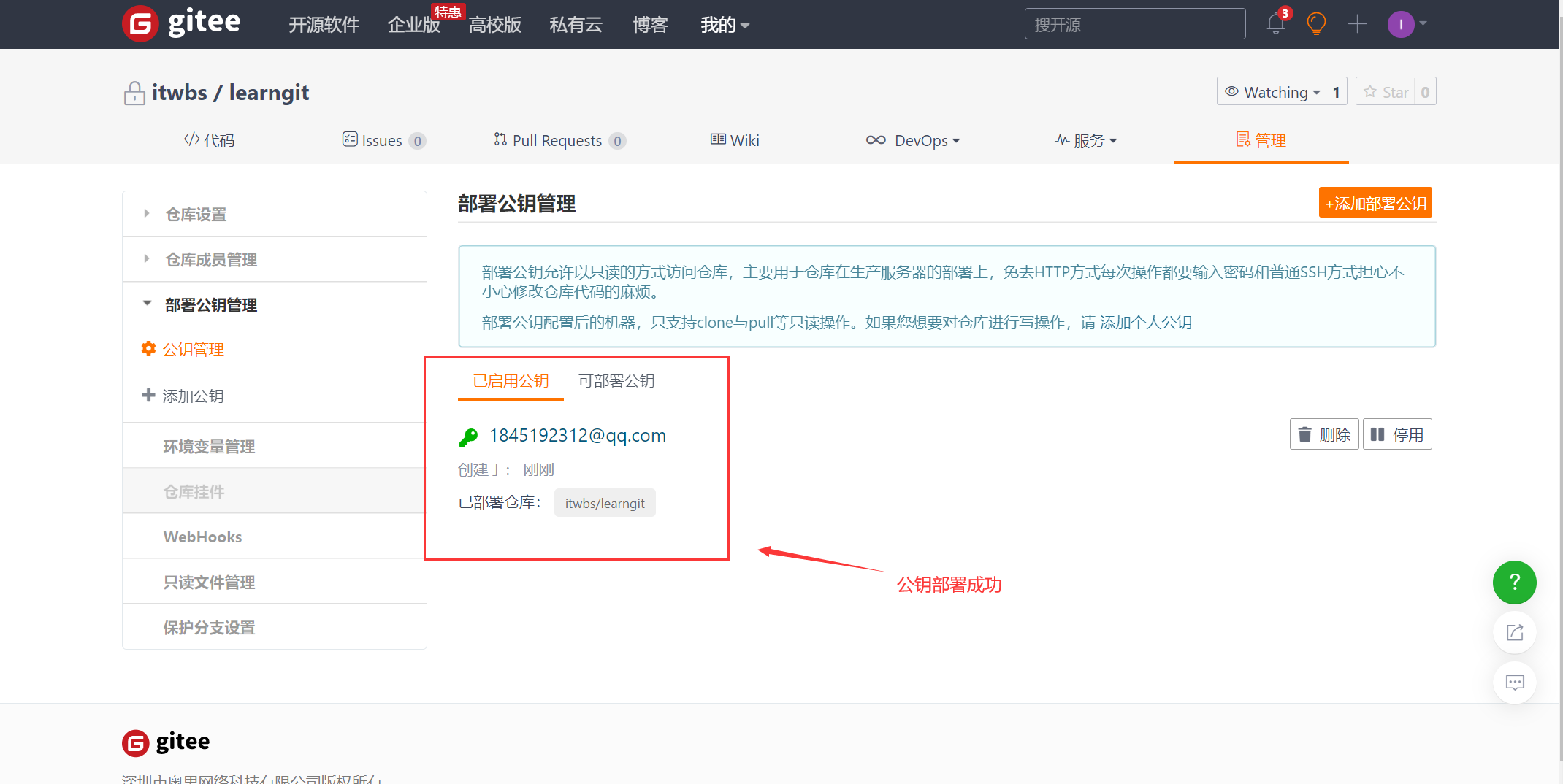Viewport: 1563px width, 784px height.
Task: Open 只读文件管理 in sidebar
Action: (275, 582)
